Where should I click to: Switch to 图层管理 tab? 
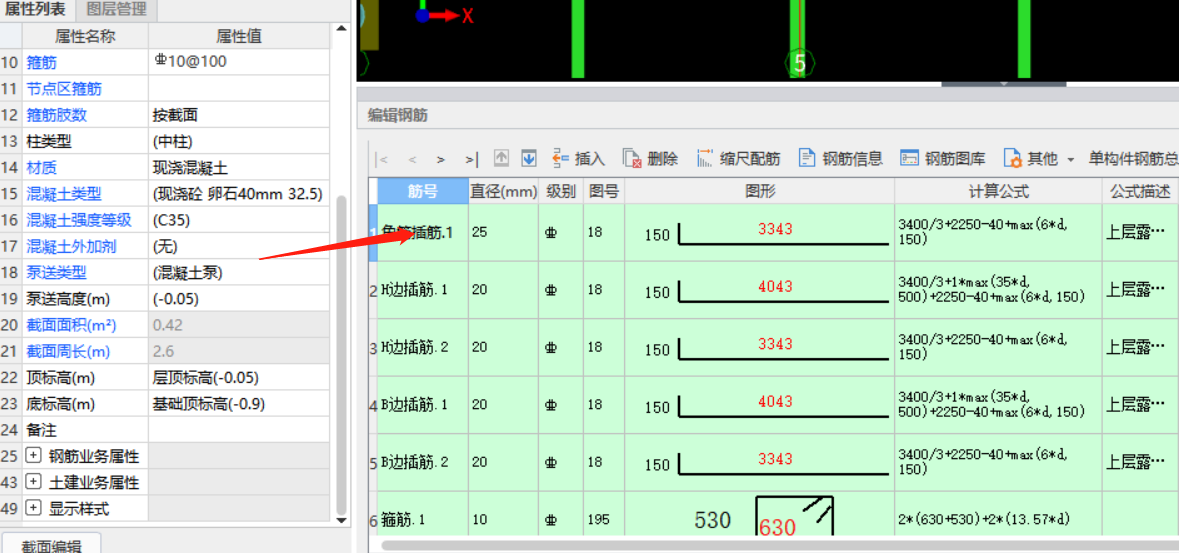click(116, 10)
